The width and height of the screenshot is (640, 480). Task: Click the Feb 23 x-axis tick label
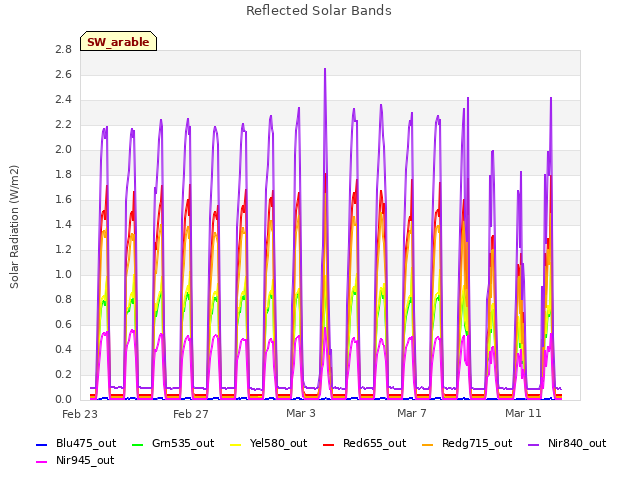click(x=80, y=414)
